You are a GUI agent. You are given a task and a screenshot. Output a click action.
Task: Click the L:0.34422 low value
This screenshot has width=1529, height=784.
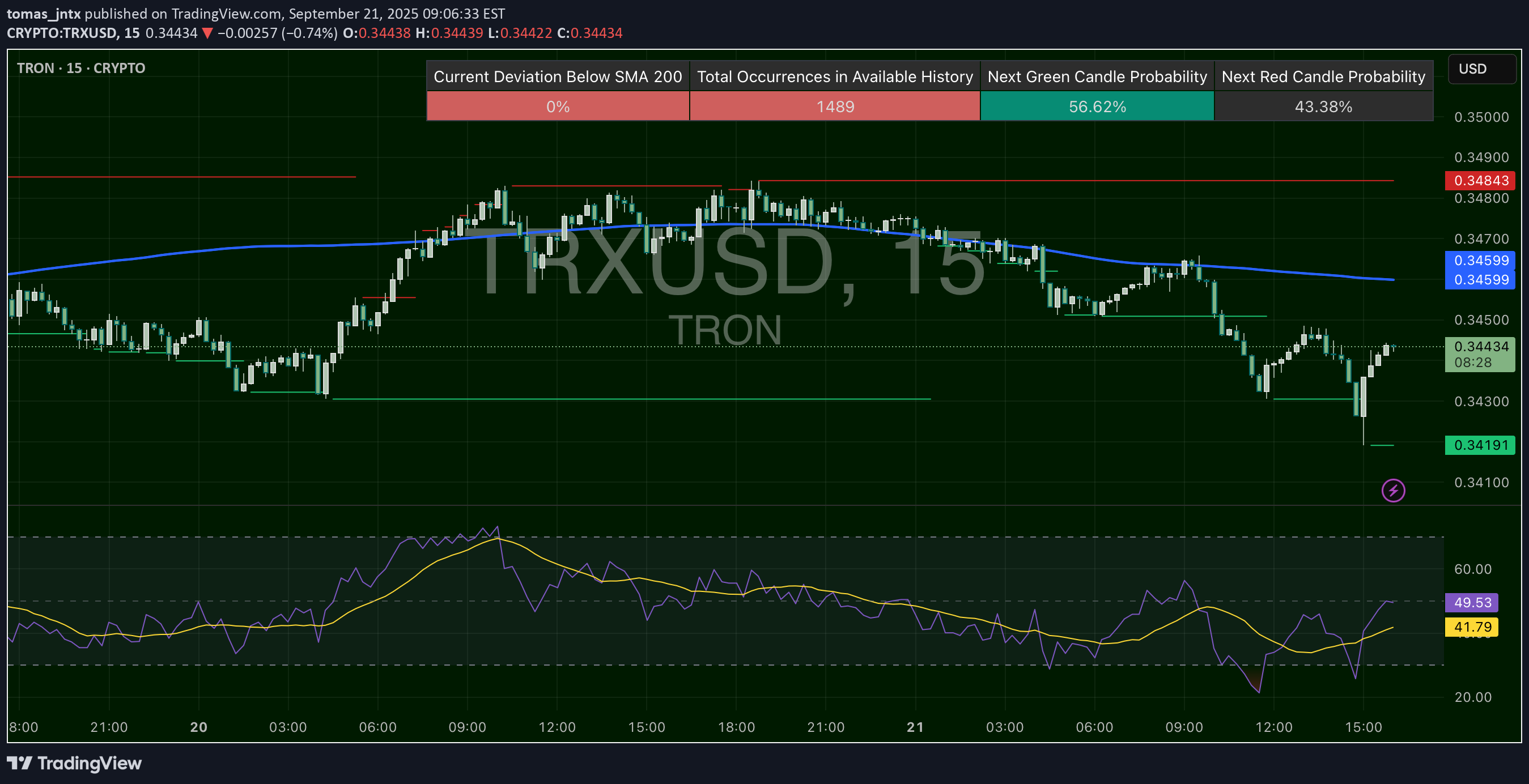(x=520, y=33)
